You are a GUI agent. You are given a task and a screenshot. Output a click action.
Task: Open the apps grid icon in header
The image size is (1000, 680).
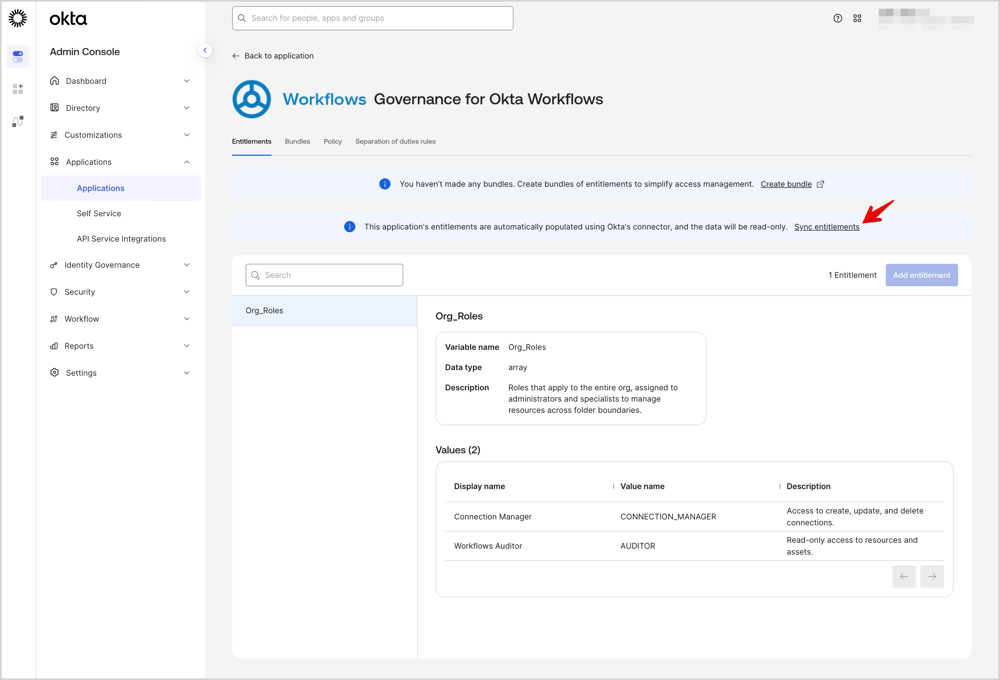(857, 18)
